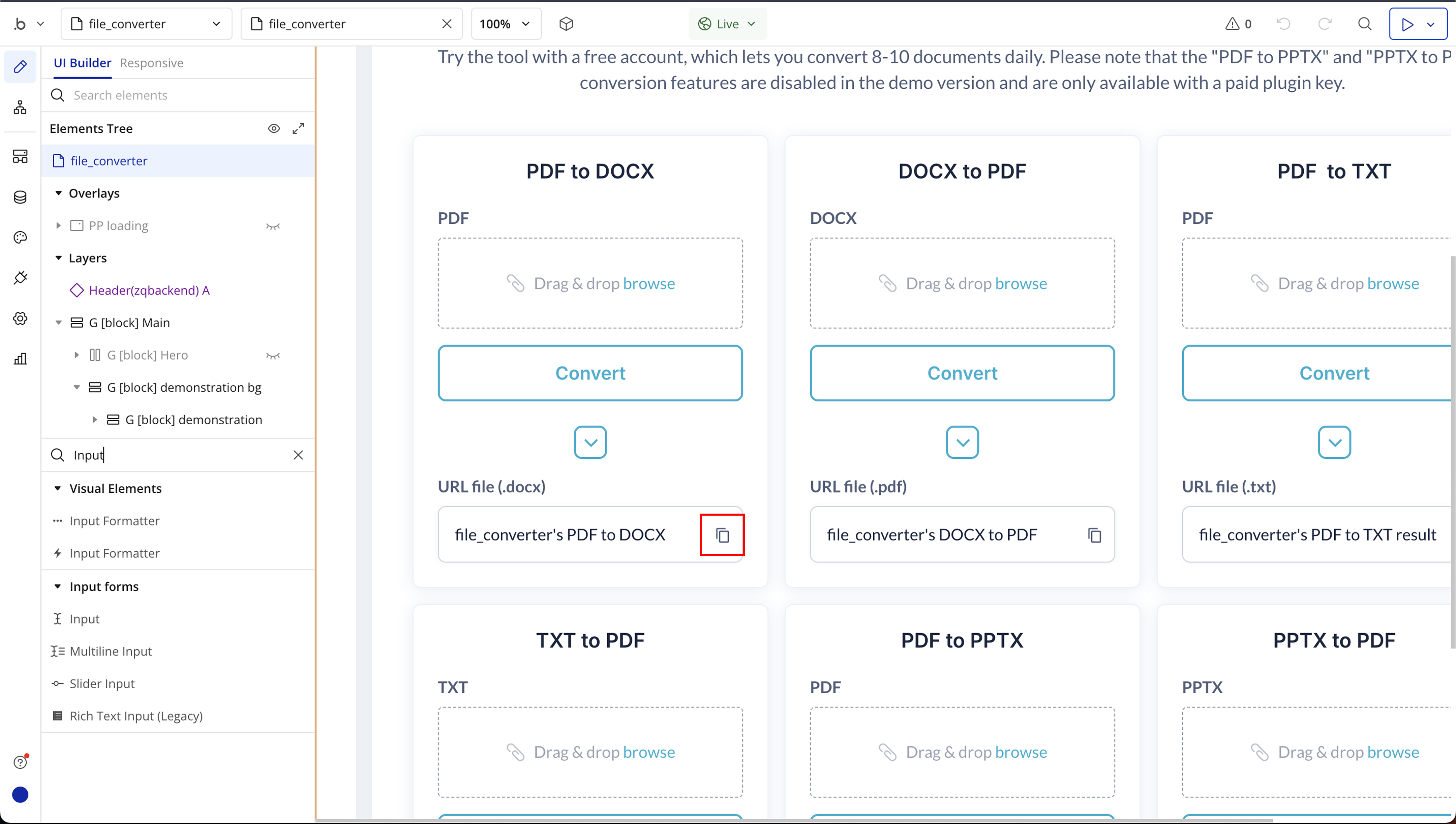Open the Data tab database icon
This screenshot has height=824, width=1456.
[x=20, y=197]
